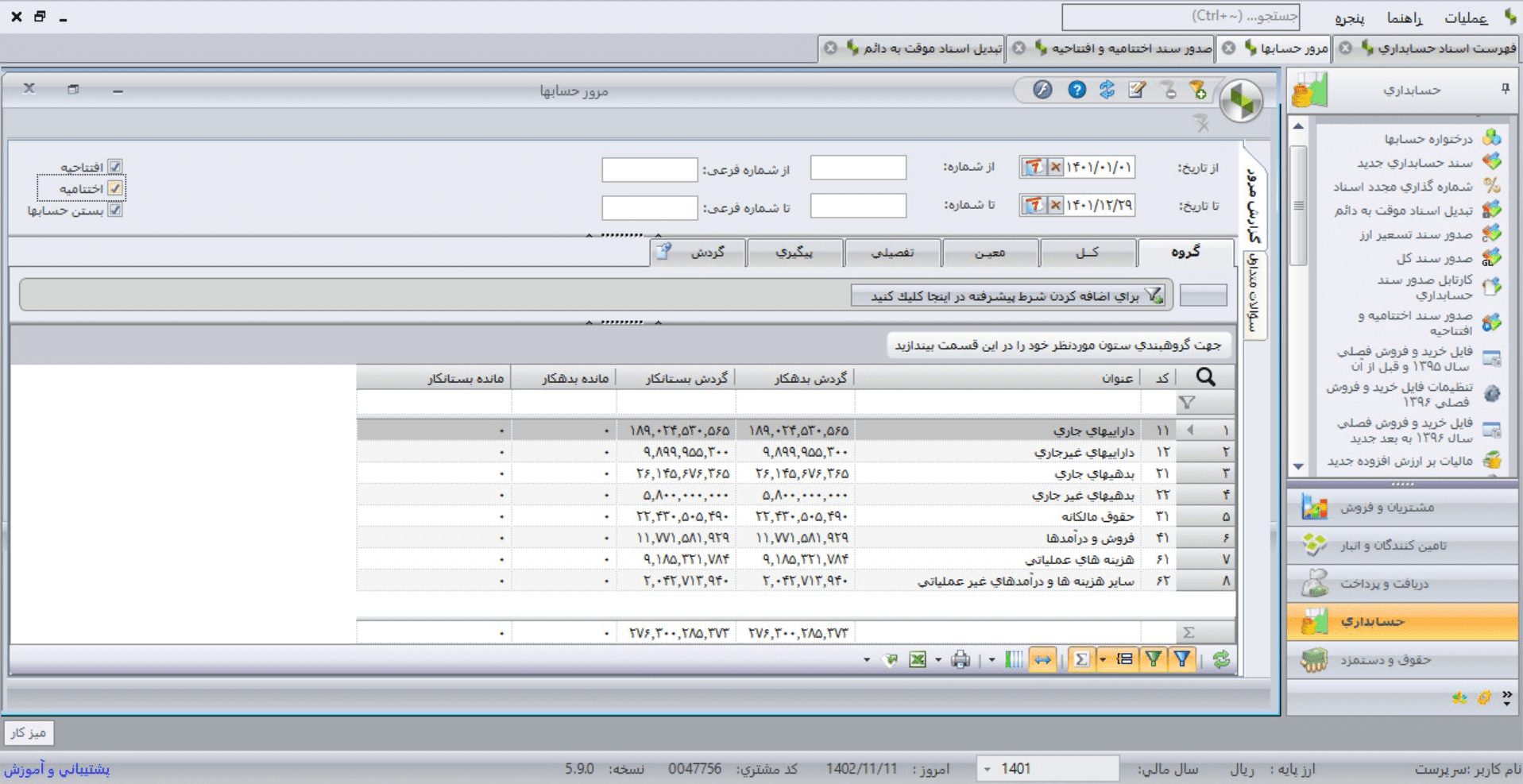Open the dropdown arrow next to the printer icon

pyautogui.click(x=938, y=659)
